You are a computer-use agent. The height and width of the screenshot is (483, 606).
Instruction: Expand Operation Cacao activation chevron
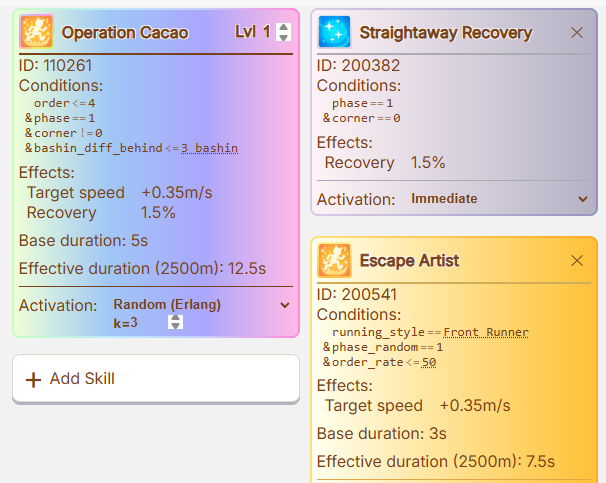285,305
